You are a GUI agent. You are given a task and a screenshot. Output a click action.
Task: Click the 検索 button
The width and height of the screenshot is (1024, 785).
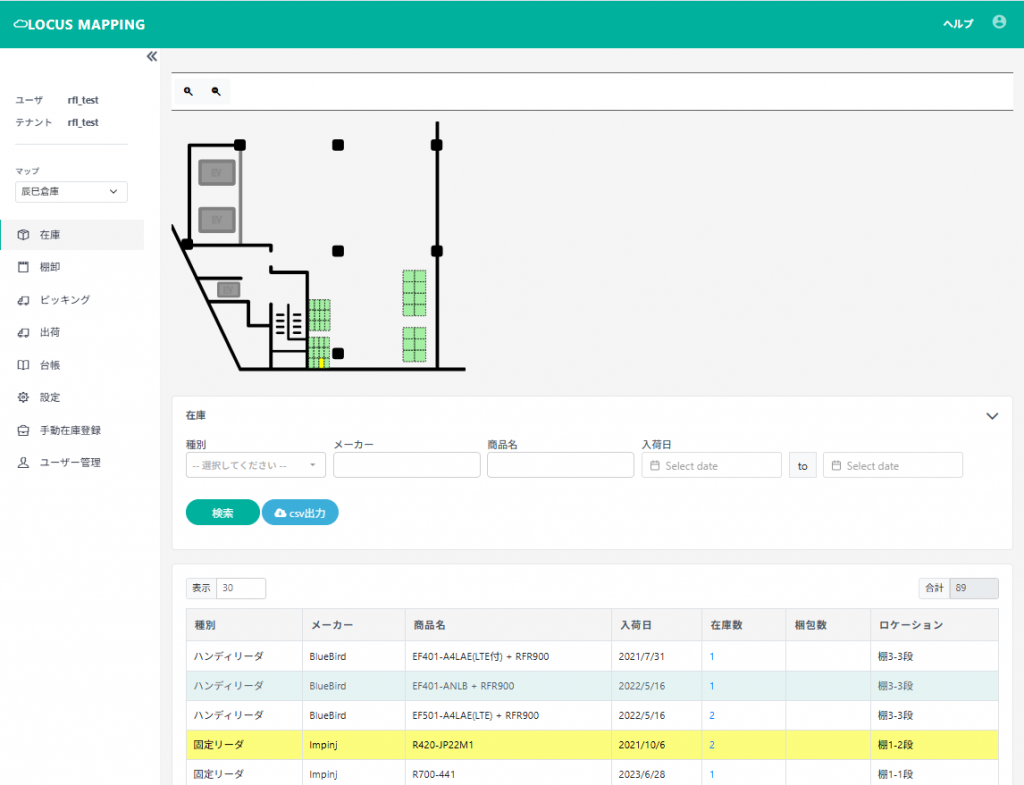222,513
